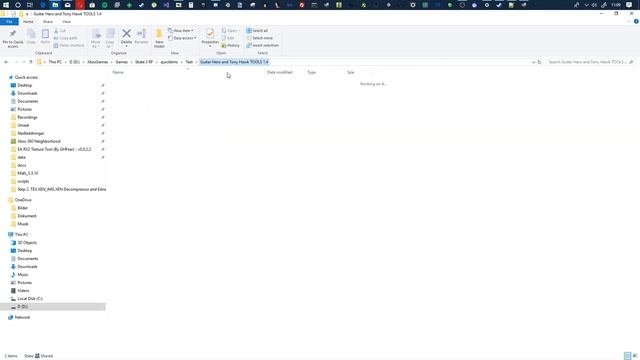
Task: Click Open in the Open group
Action: (x=230, y=31)
